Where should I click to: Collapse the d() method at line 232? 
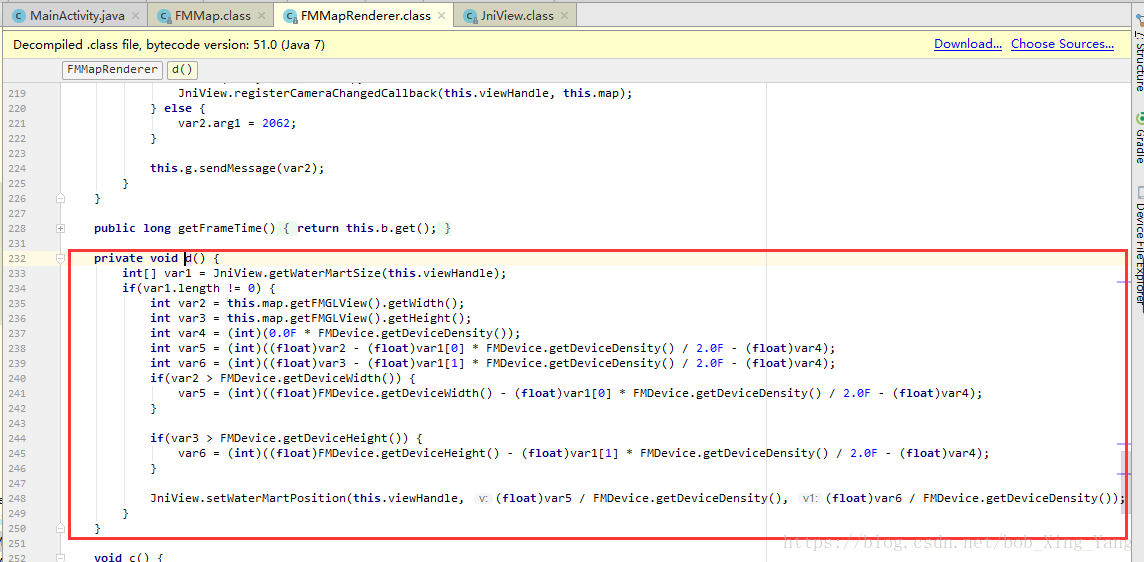click(x=61, y=258)
